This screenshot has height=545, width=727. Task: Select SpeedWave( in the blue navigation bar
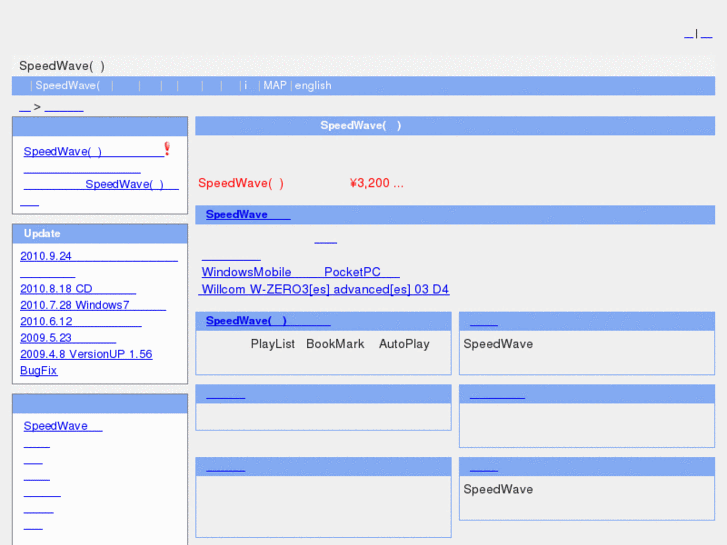pos(68,85)
